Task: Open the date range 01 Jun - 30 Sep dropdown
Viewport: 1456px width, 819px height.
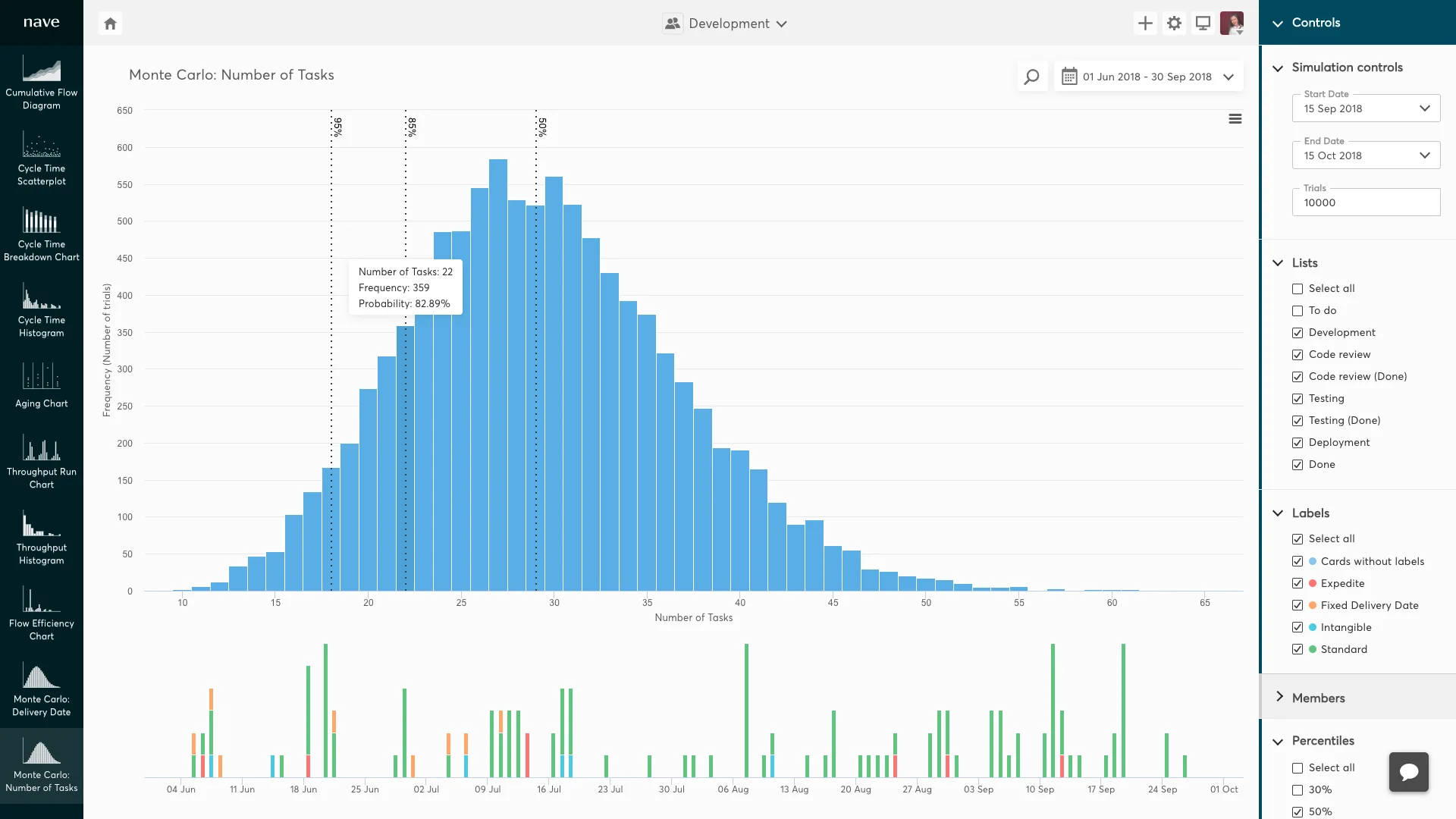Action: [1148, 77]
